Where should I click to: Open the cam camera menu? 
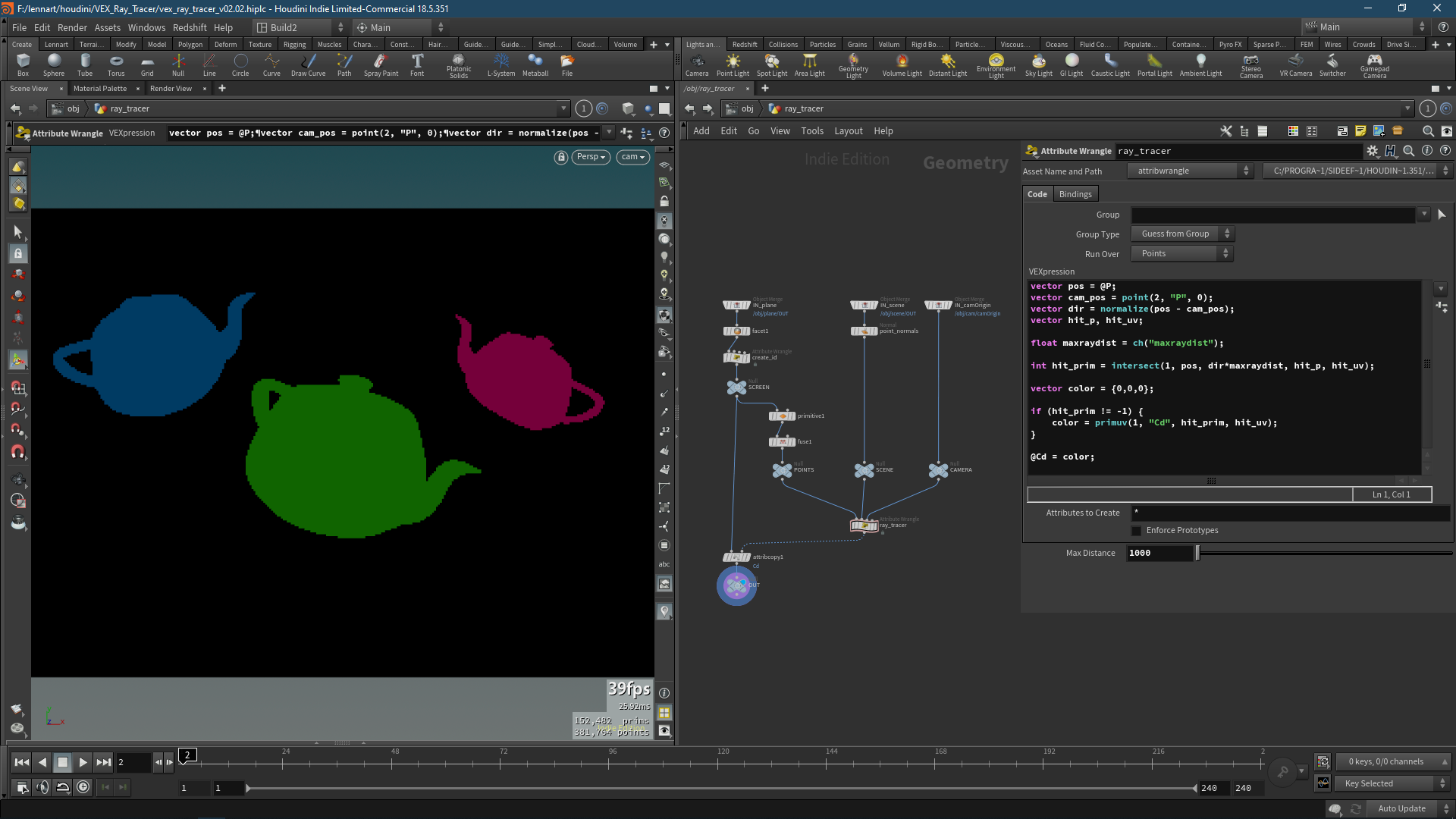(x=633, y=157)
